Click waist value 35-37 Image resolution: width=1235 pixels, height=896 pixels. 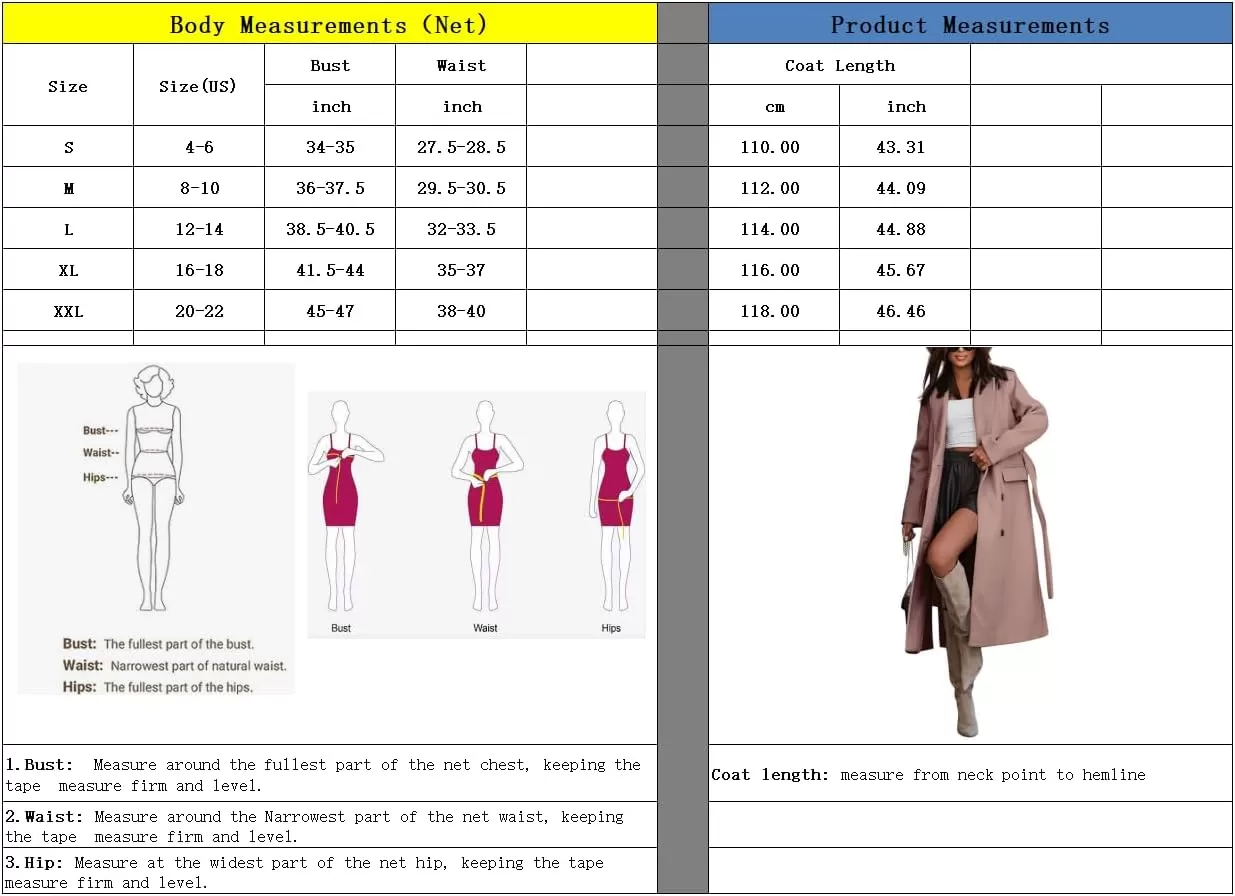(461, 270)
